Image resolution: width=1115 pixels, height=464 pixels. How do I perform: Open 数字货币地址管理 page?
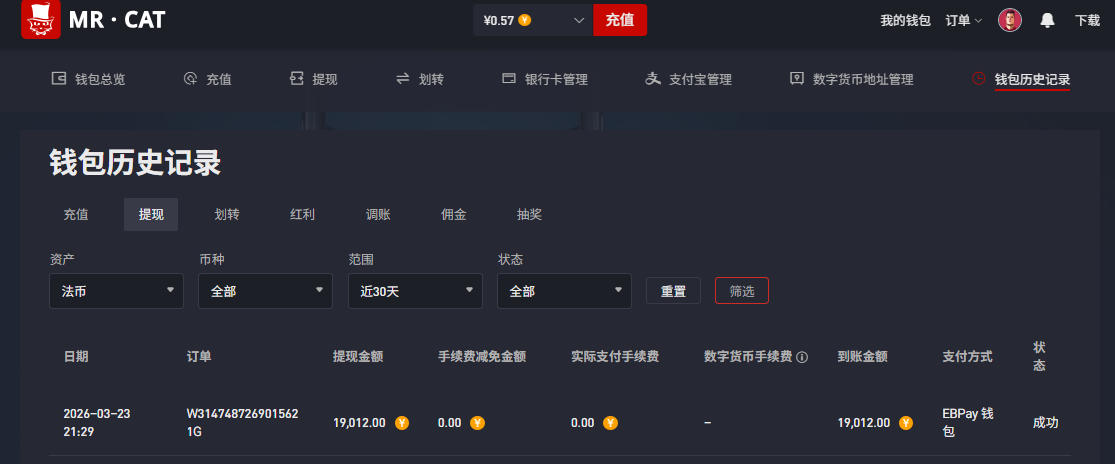click(851, 79)
